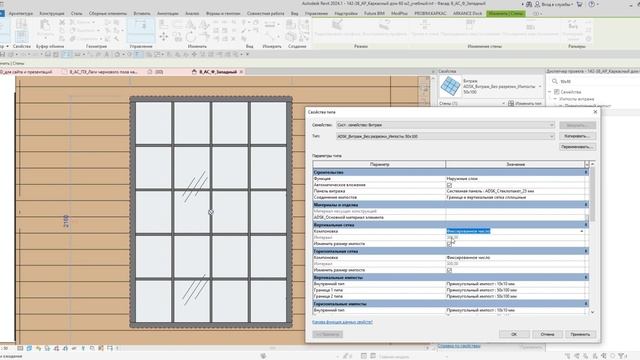Open the Аннотации ribbon tab

pyautogui.click(x=167, y=13)
